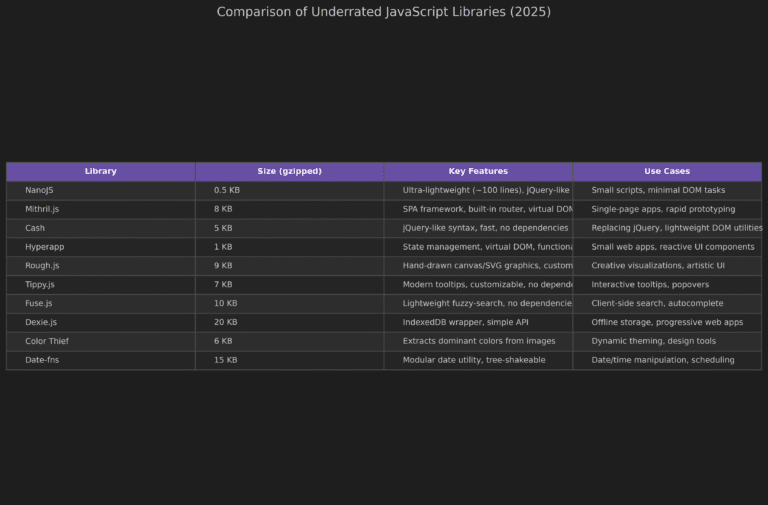Select the Dexie.js library cell

(101, 322)
